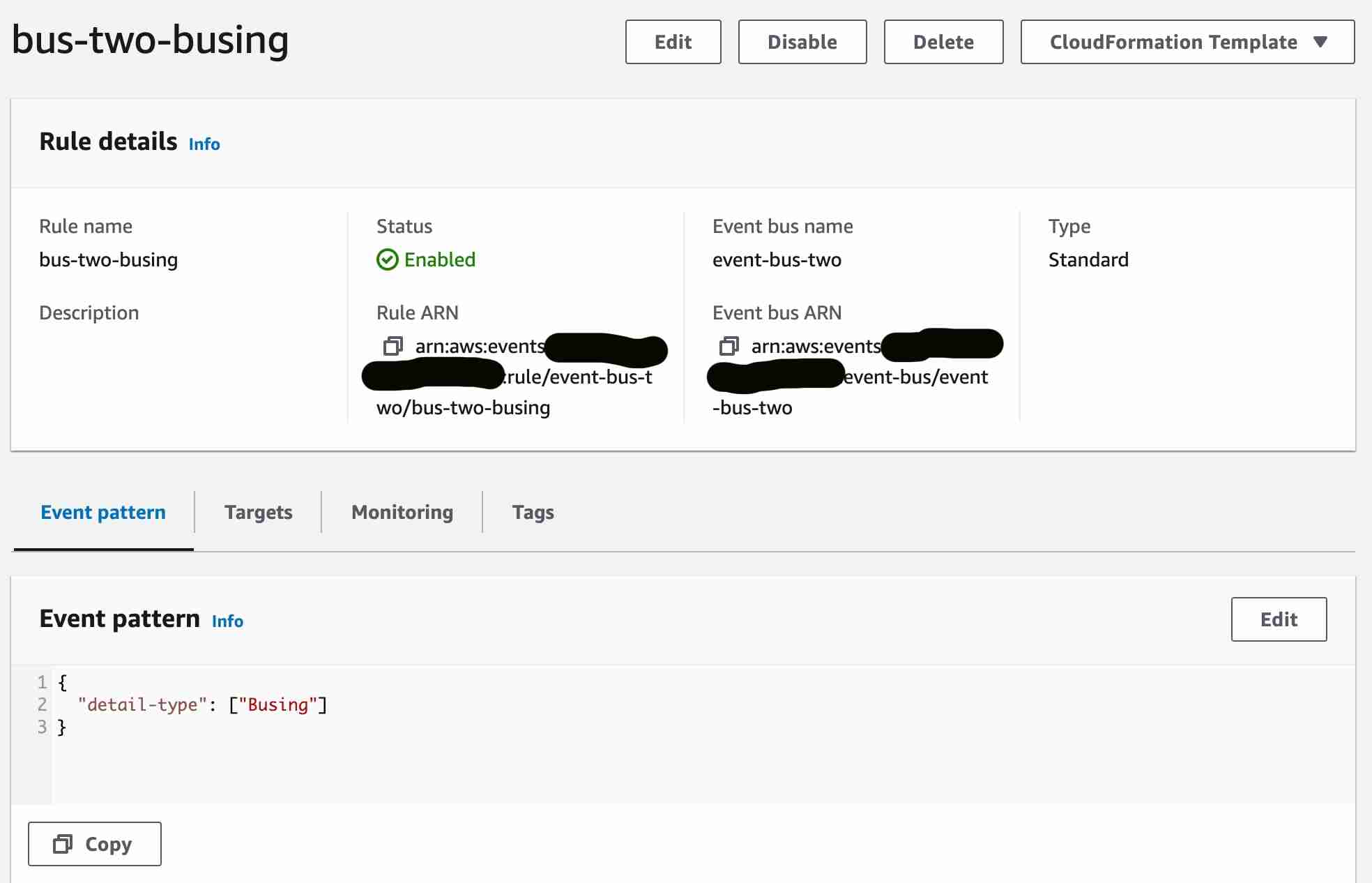Open the Monitoring tab

(402, 512)
